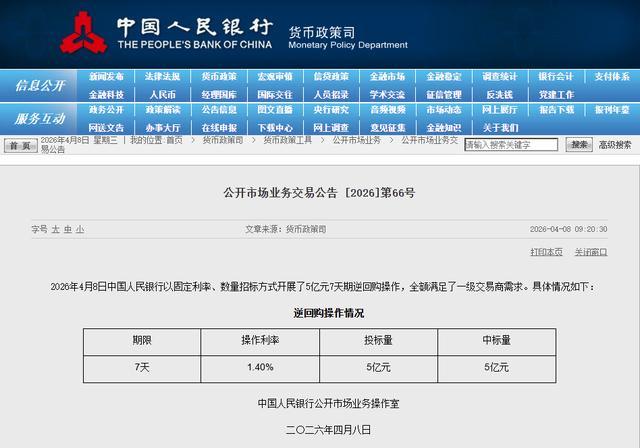Click the 搜索 search button
This screenshot has height=448, width=640.
point(579,145)
